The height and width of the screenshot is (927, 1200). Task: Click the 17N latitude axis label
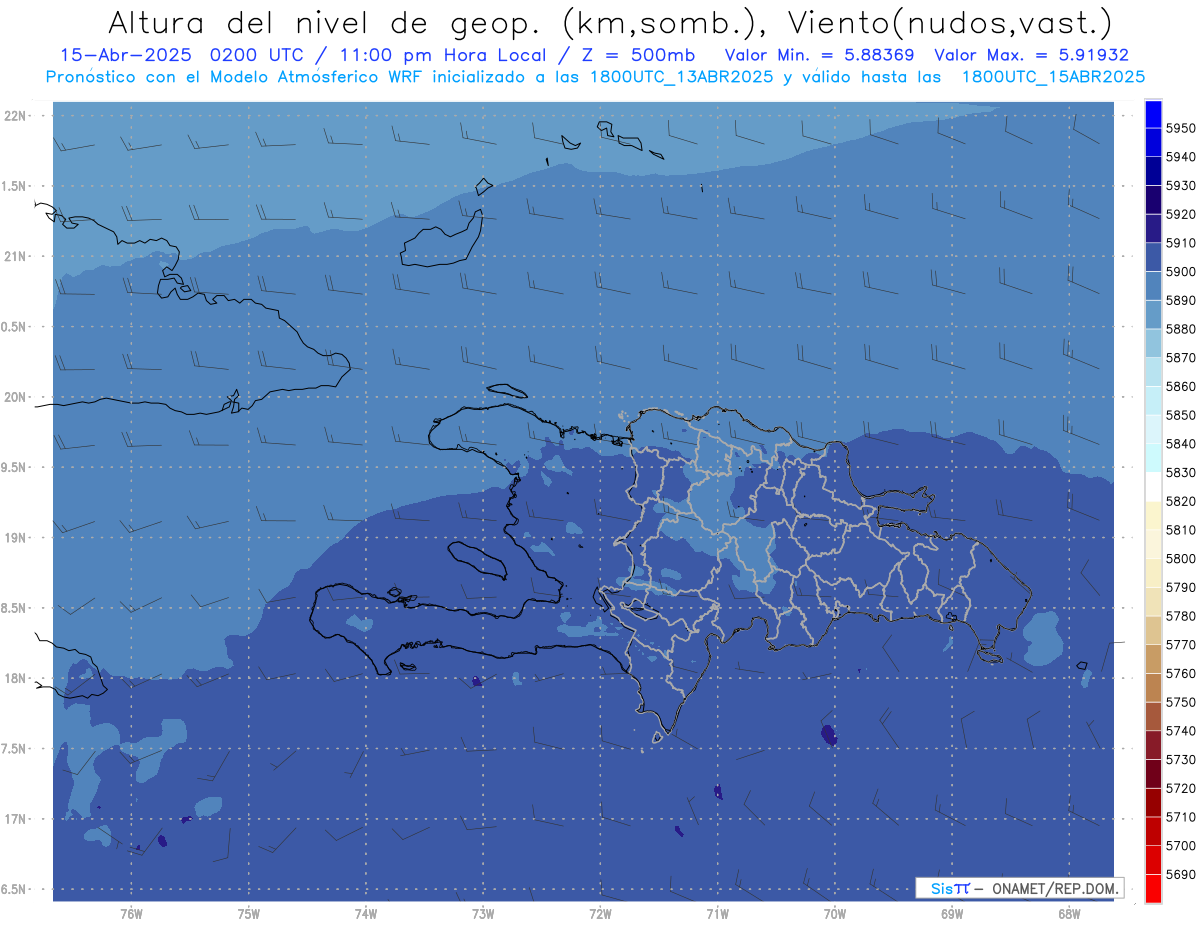click(x=15, y=819)
